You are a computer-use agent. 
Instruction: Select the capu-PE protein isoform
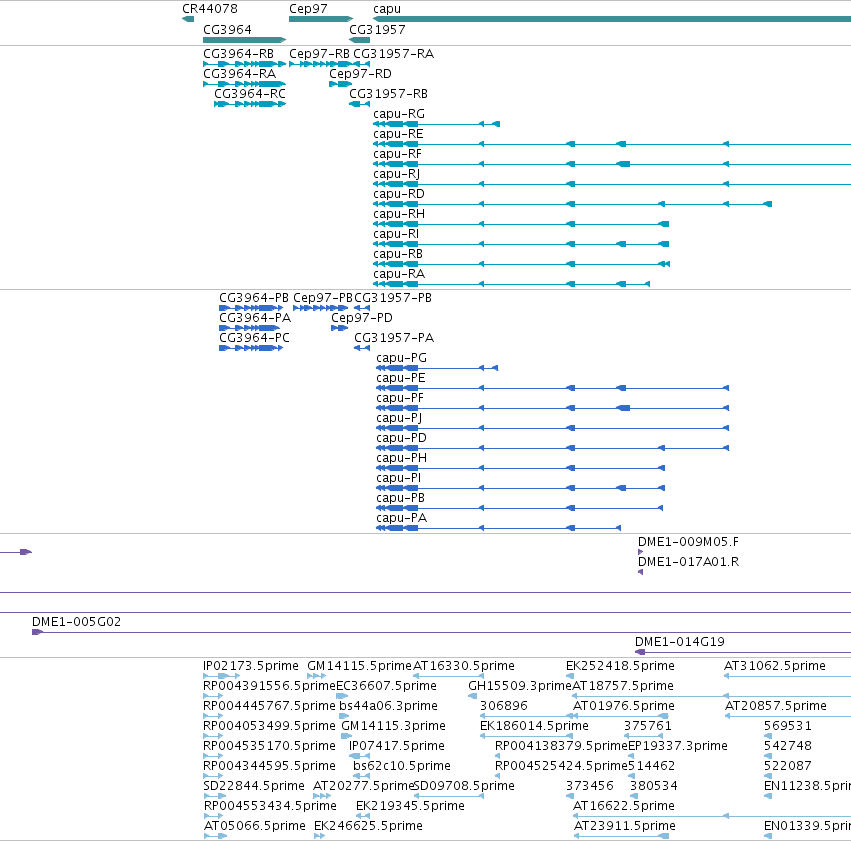pyautogui.click(x=552, y=388)
